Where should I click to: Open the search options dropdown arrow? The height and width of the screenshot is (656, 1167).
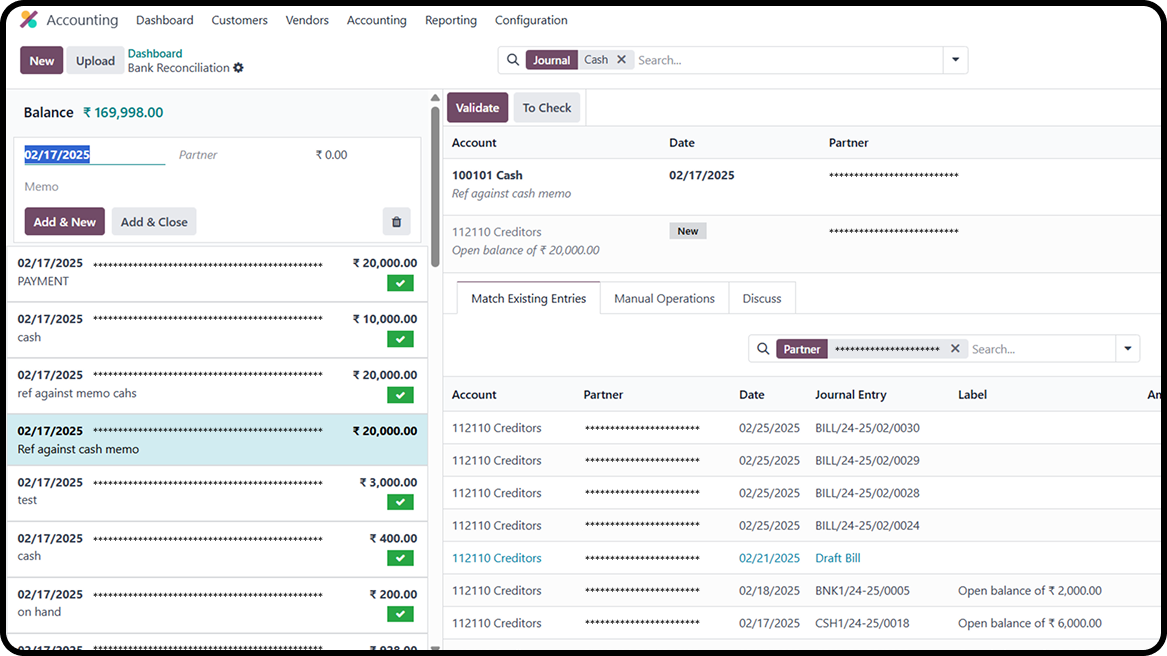[954, 59]
